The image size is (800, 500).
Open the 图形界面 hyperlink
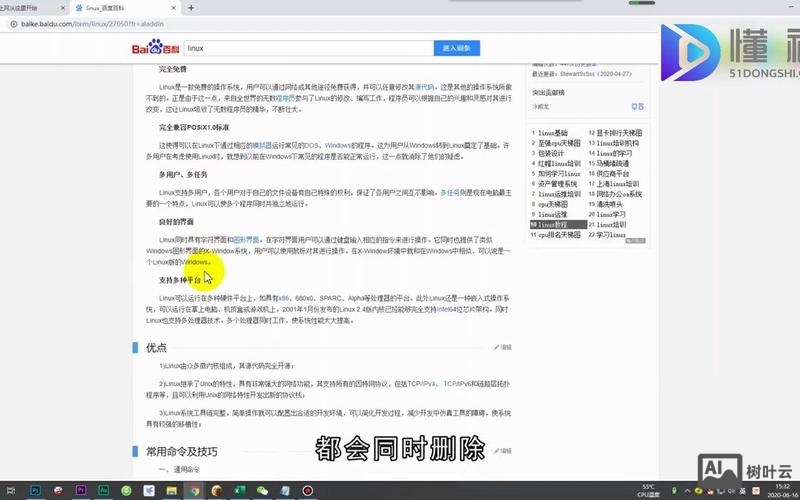246,240
